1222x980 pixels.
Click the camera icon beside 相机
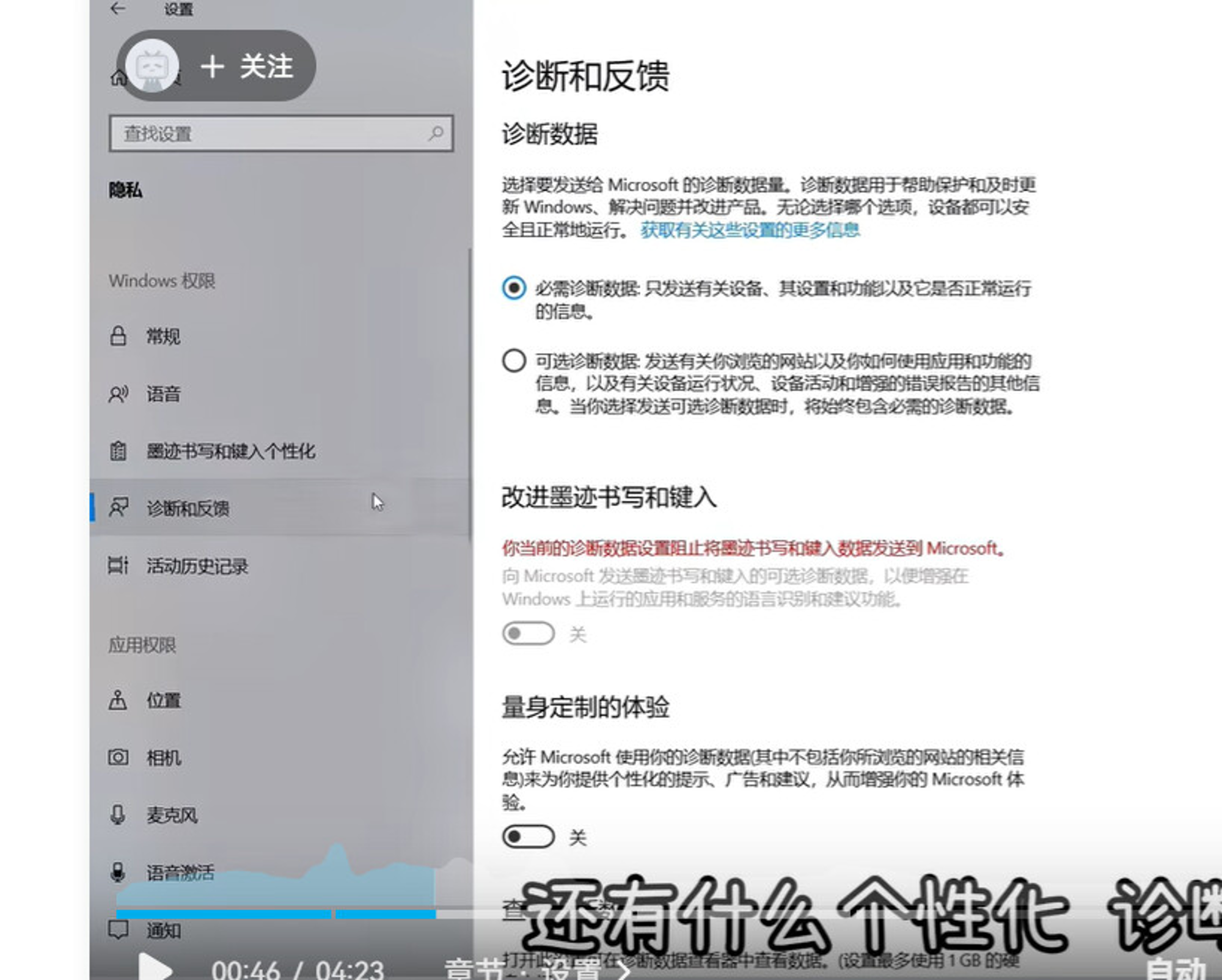118,758
